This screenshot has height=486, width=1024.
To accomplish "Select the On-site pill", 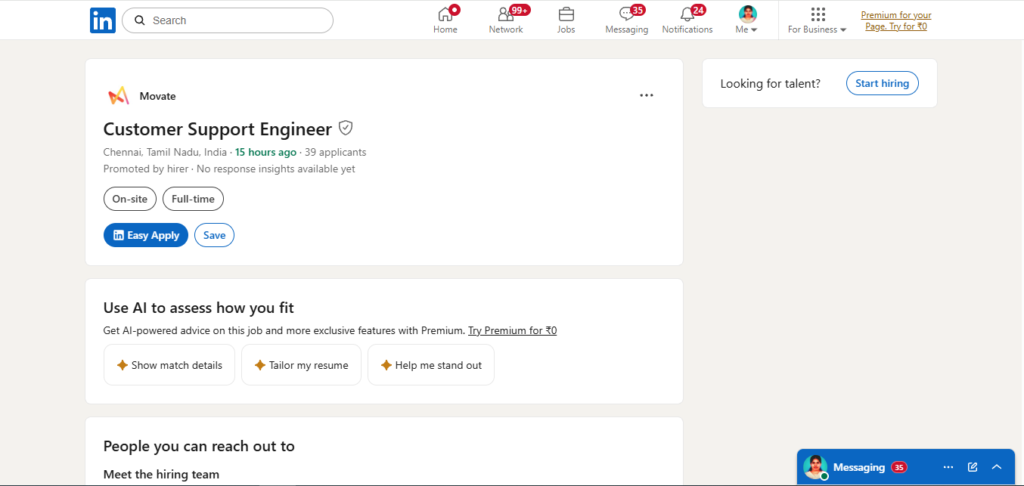I will point(130,199).
